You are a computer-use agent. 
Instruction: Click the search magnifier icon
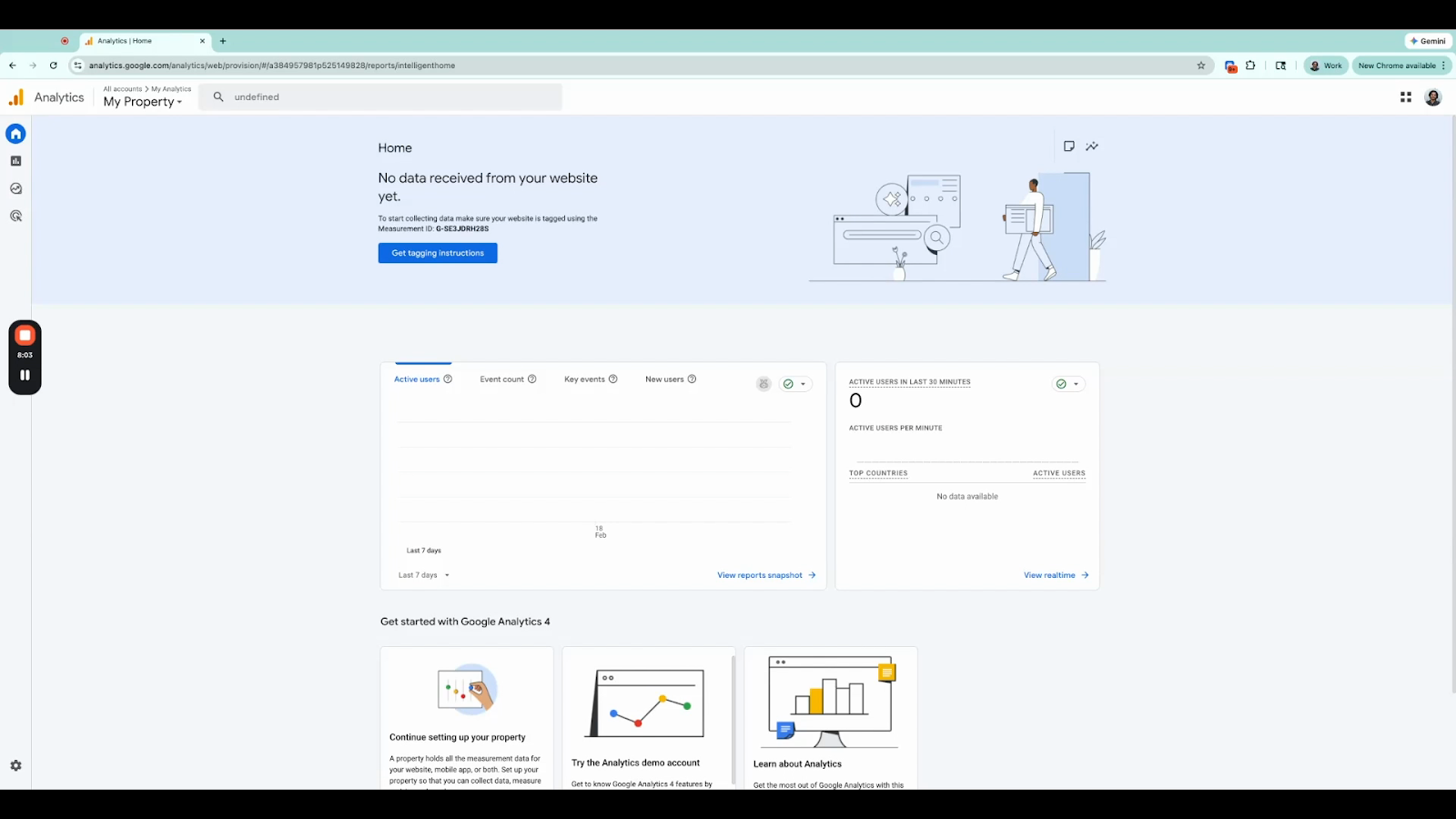pyautogui.click(x=218, y=97)
